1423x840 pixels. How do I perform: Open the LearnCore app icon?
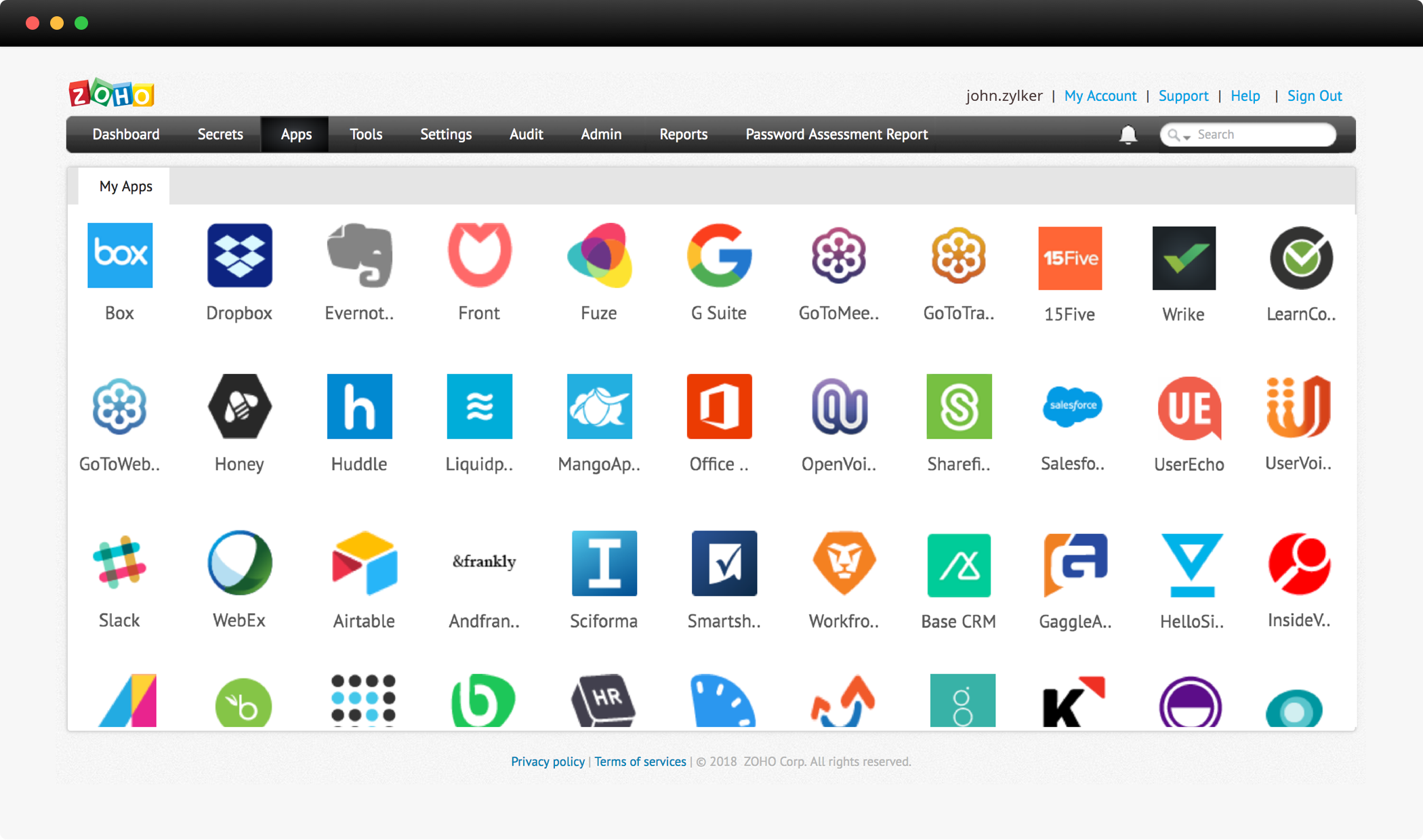click(x=1301, y=258)
